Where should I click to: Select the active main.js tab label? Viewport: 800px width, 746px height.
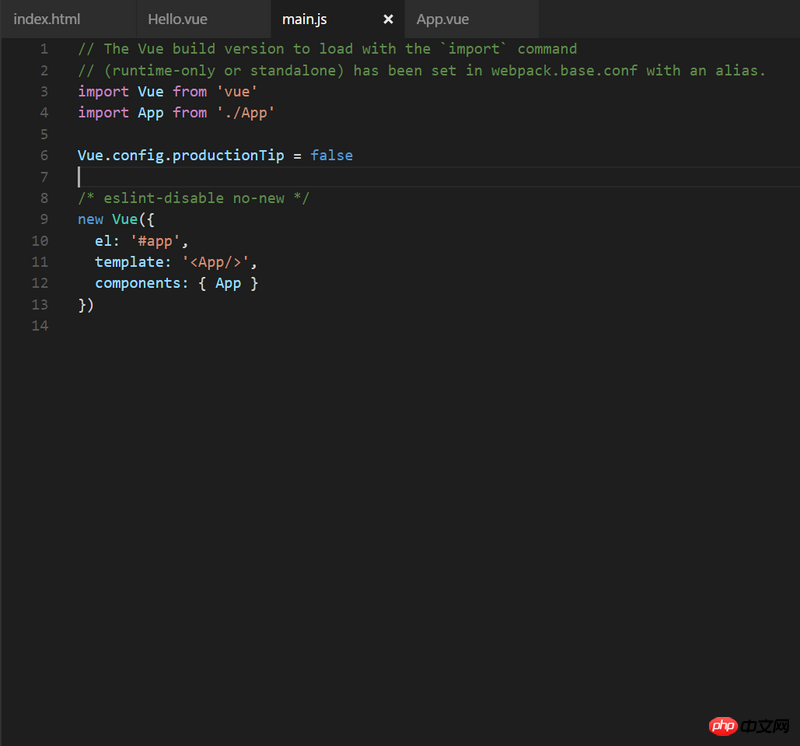(304, 19)
